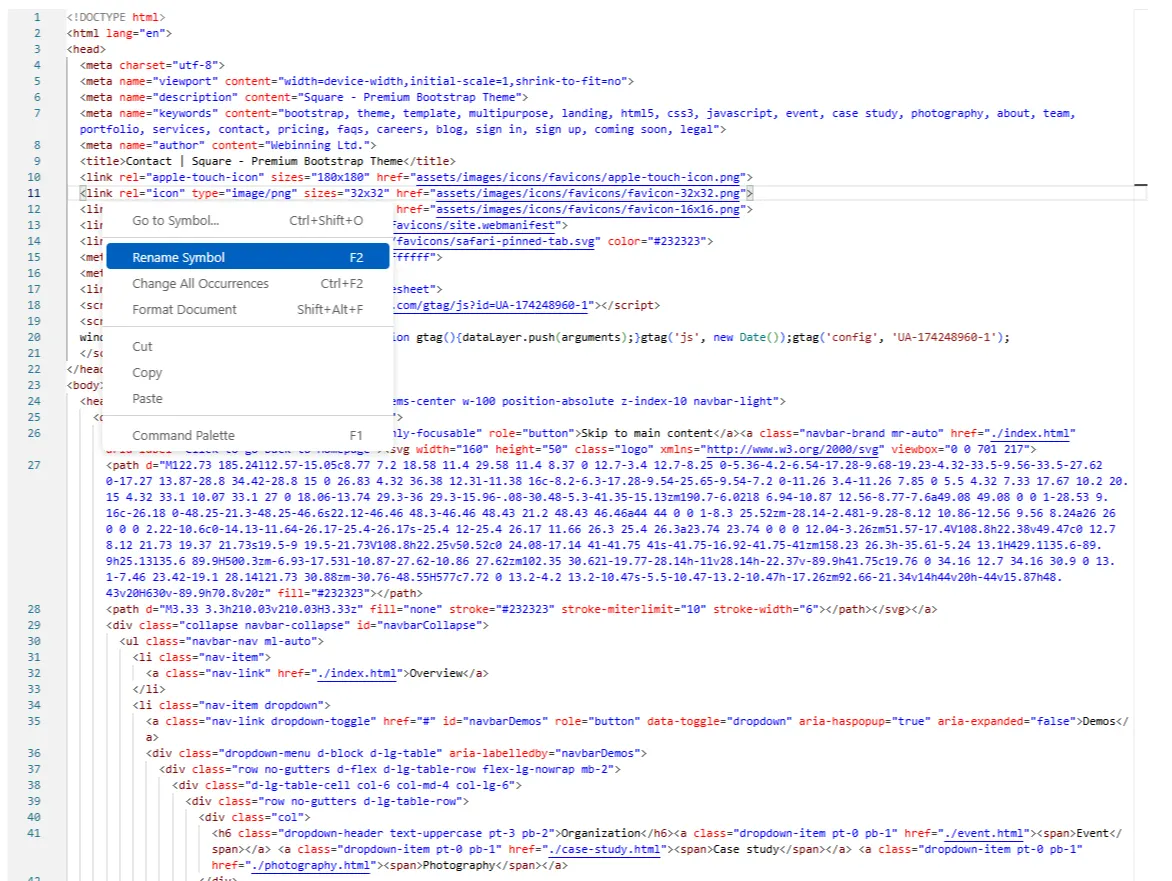The height and width of the screenshot is (881, 1172).
Task: Click 'UA-174248960-1' in gtag config call
Action: [943, 337]
